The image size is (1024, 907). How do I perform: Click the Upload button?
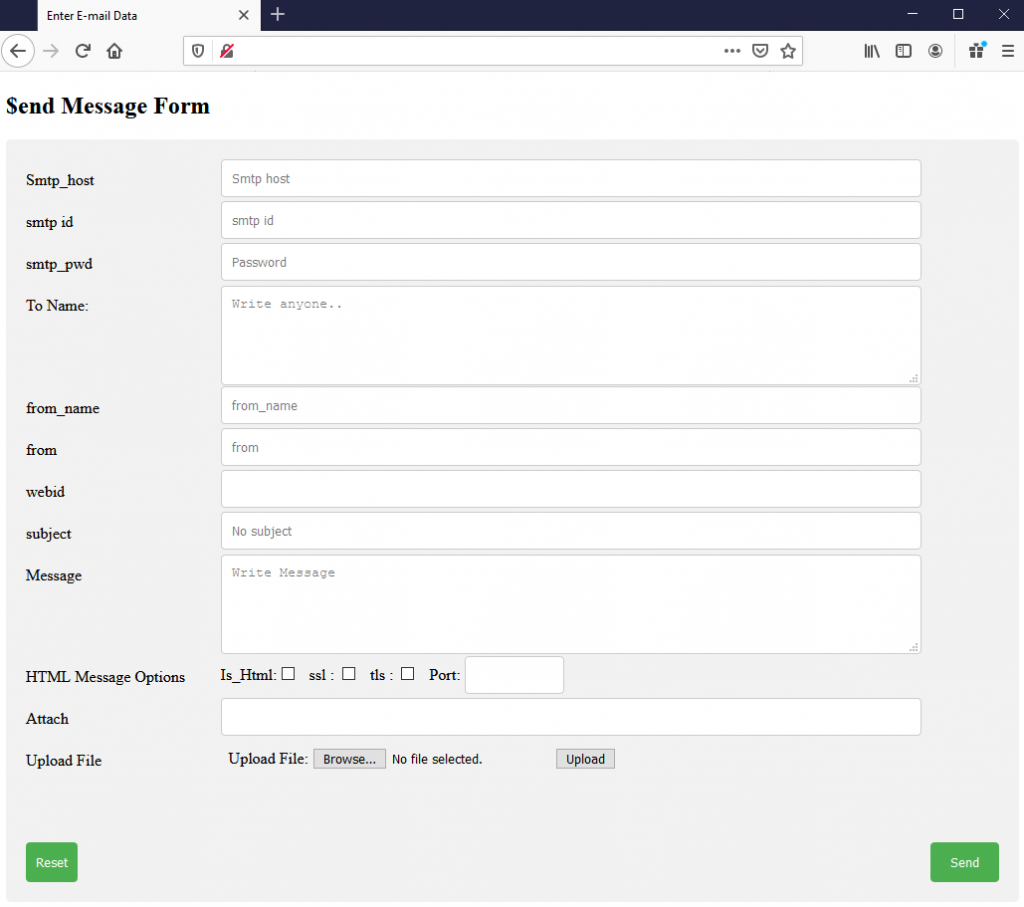tap(585, 759)
